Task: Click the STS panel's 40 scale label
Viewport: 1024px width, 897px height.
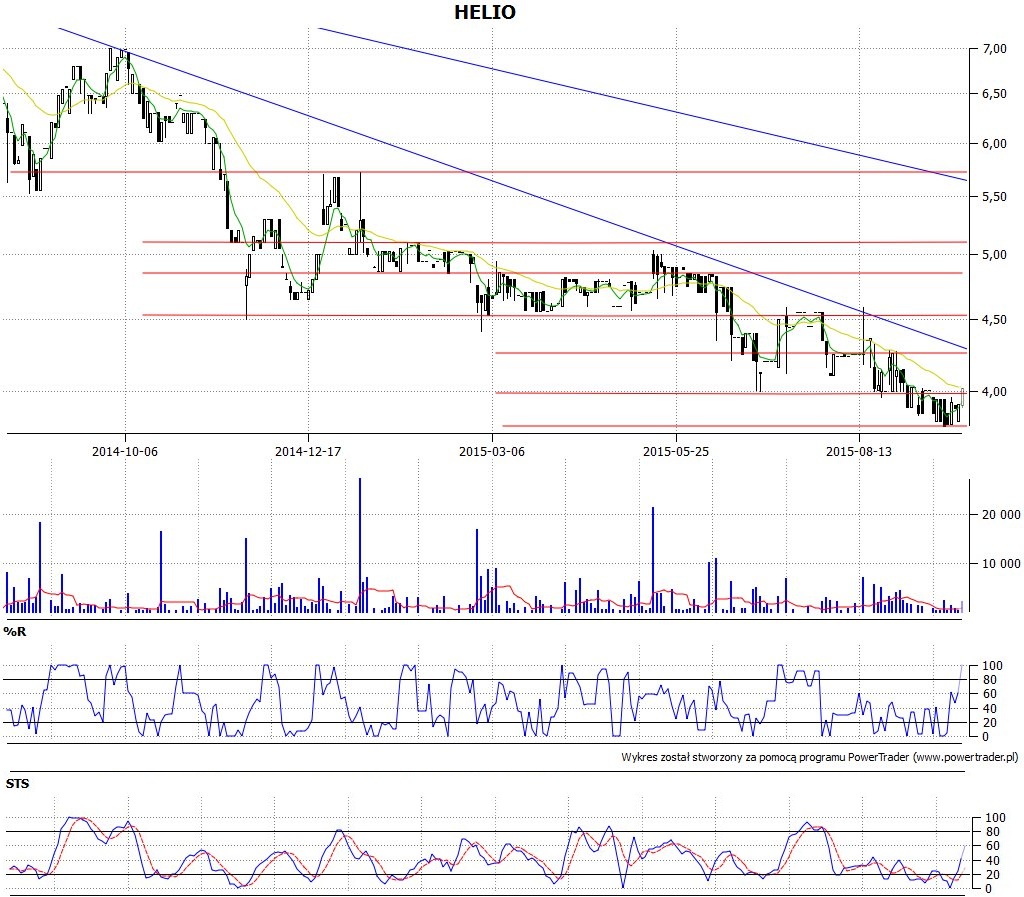Action: 992,860
